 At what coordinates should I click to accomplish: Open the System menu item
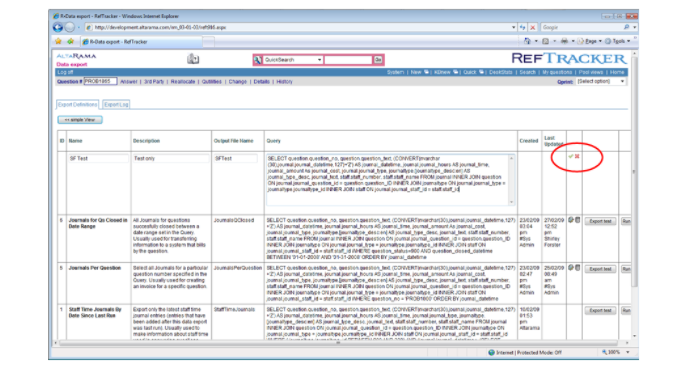coord(395,72)
